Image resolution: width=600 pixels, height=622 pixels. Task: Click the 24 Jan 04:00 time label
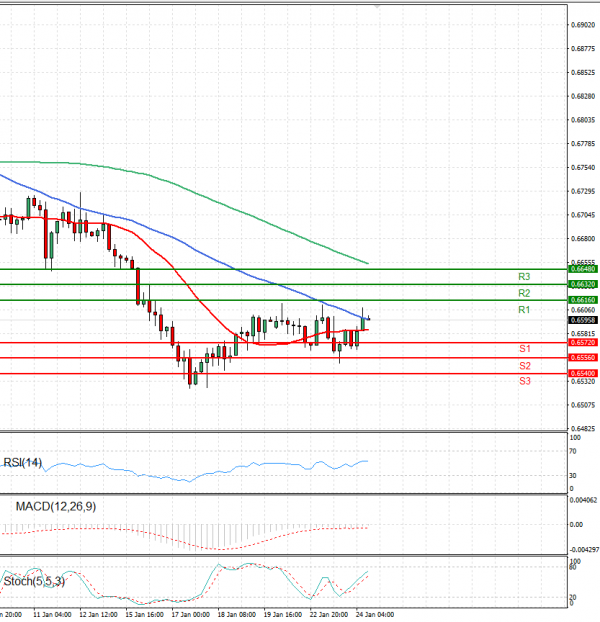(x=375, y=614)
